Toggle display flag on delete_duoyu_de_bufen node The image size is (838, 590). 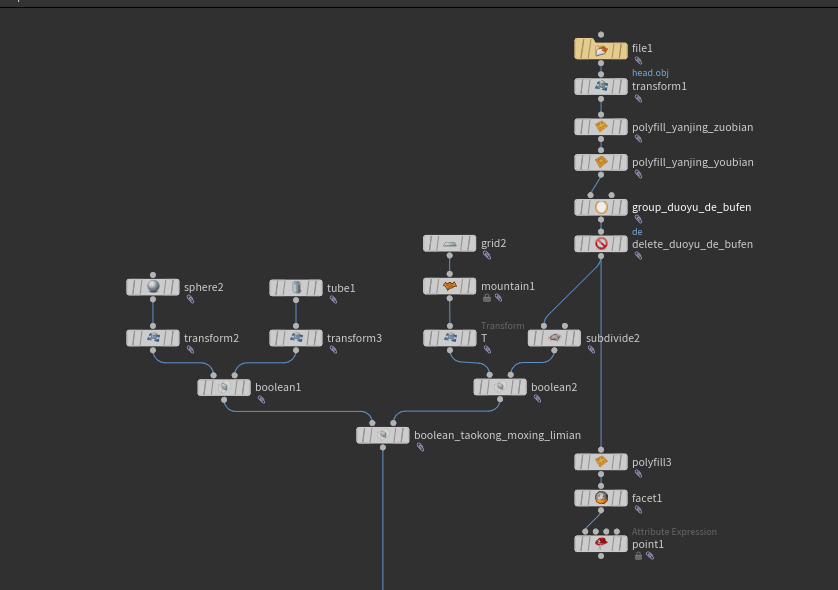point(622,244)
